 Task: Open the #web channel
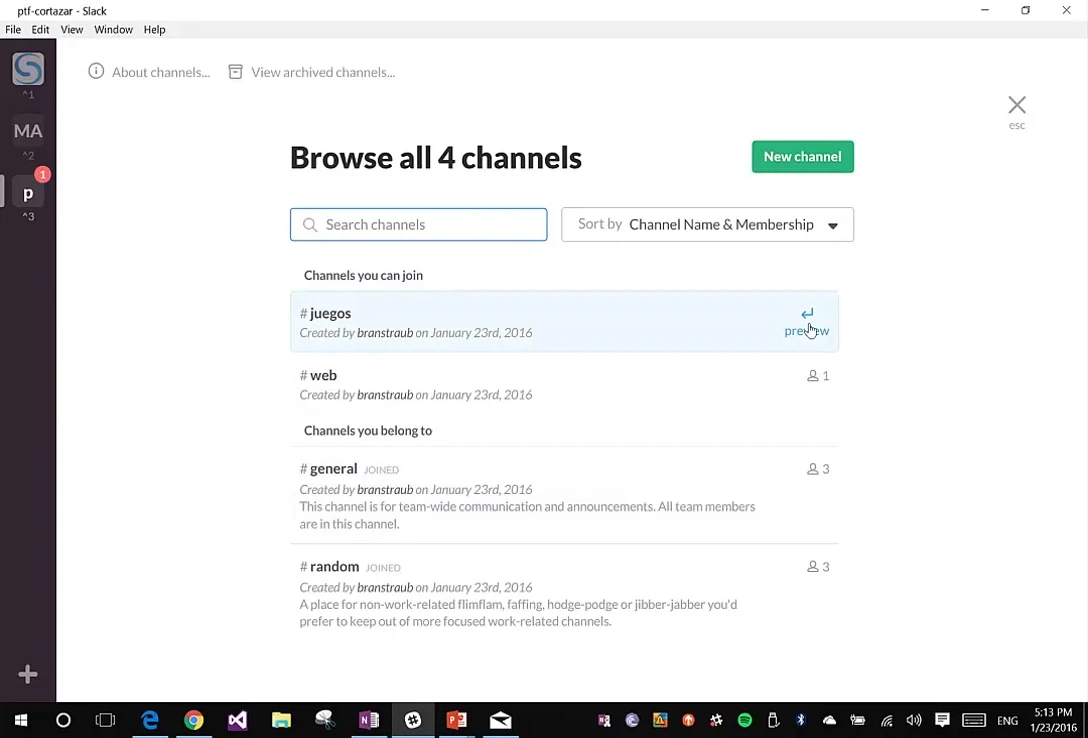coord(564,384)
